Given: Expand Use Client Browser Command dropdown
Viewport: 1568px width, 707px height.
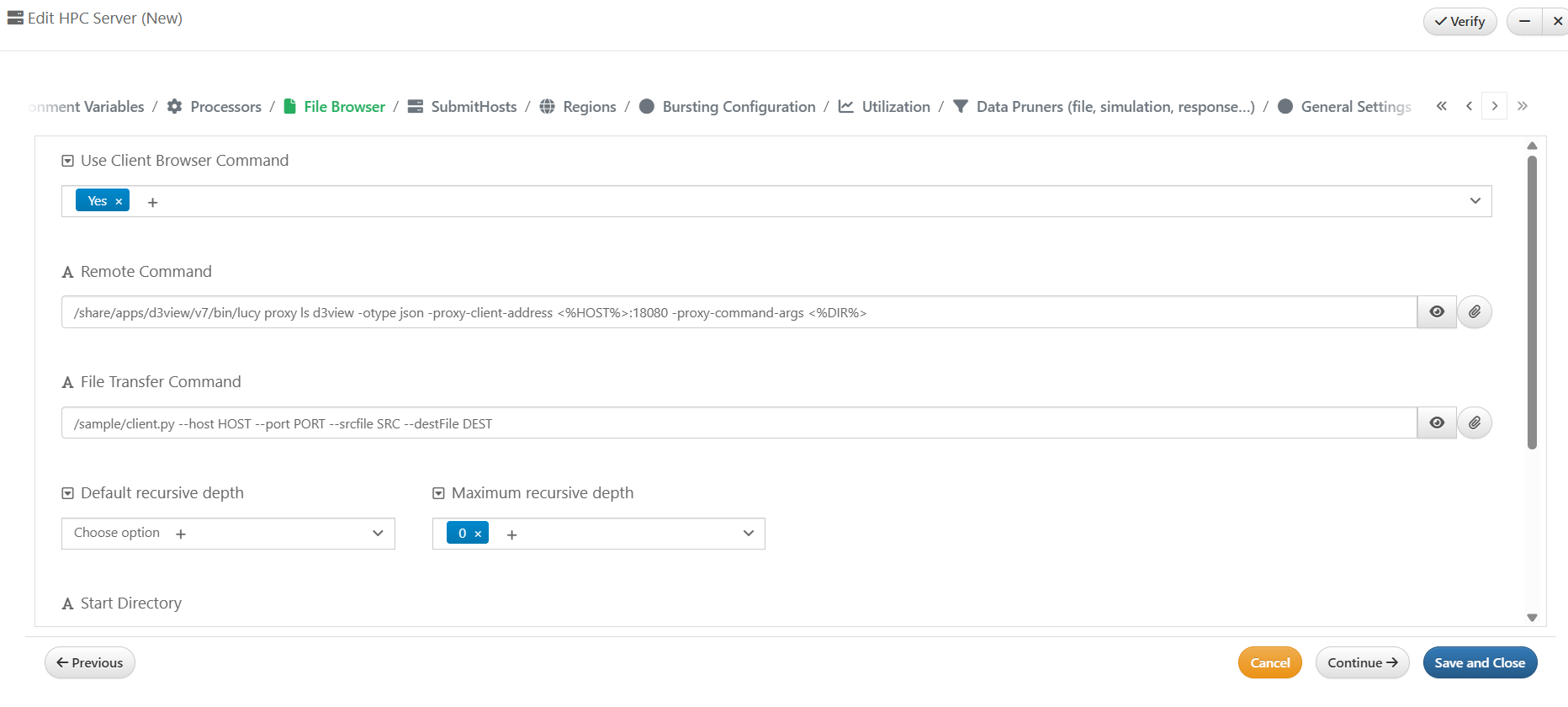Looking at the screenshot, I should tap(1475, 201).
